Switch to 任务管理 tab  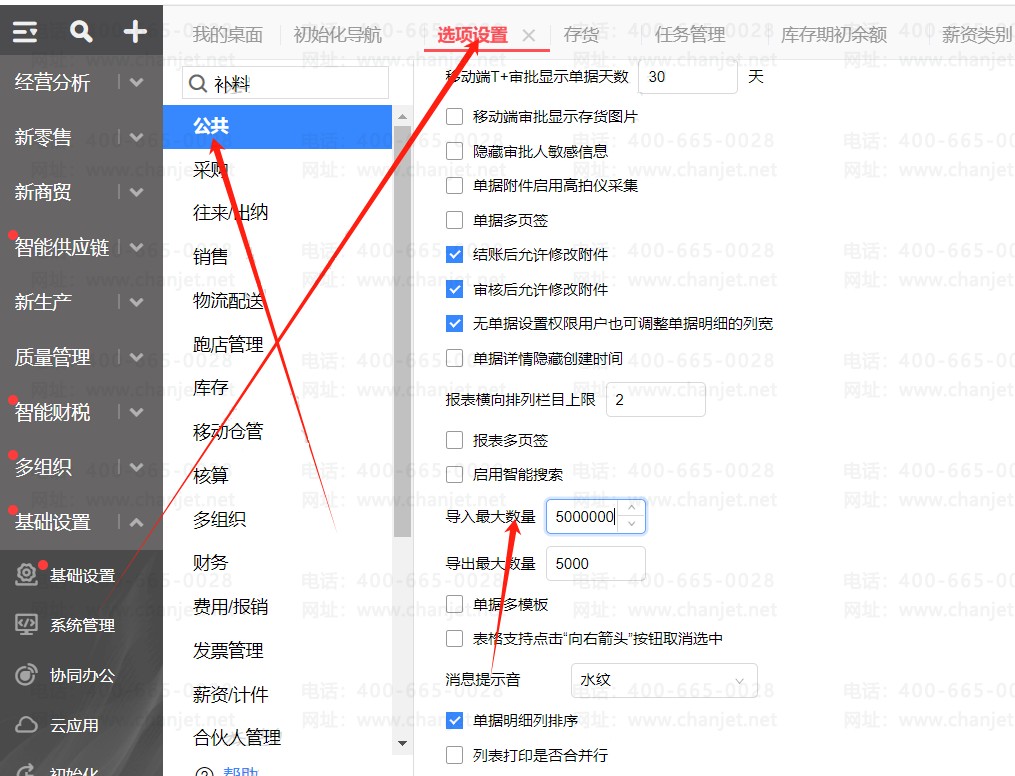point(689,34)
